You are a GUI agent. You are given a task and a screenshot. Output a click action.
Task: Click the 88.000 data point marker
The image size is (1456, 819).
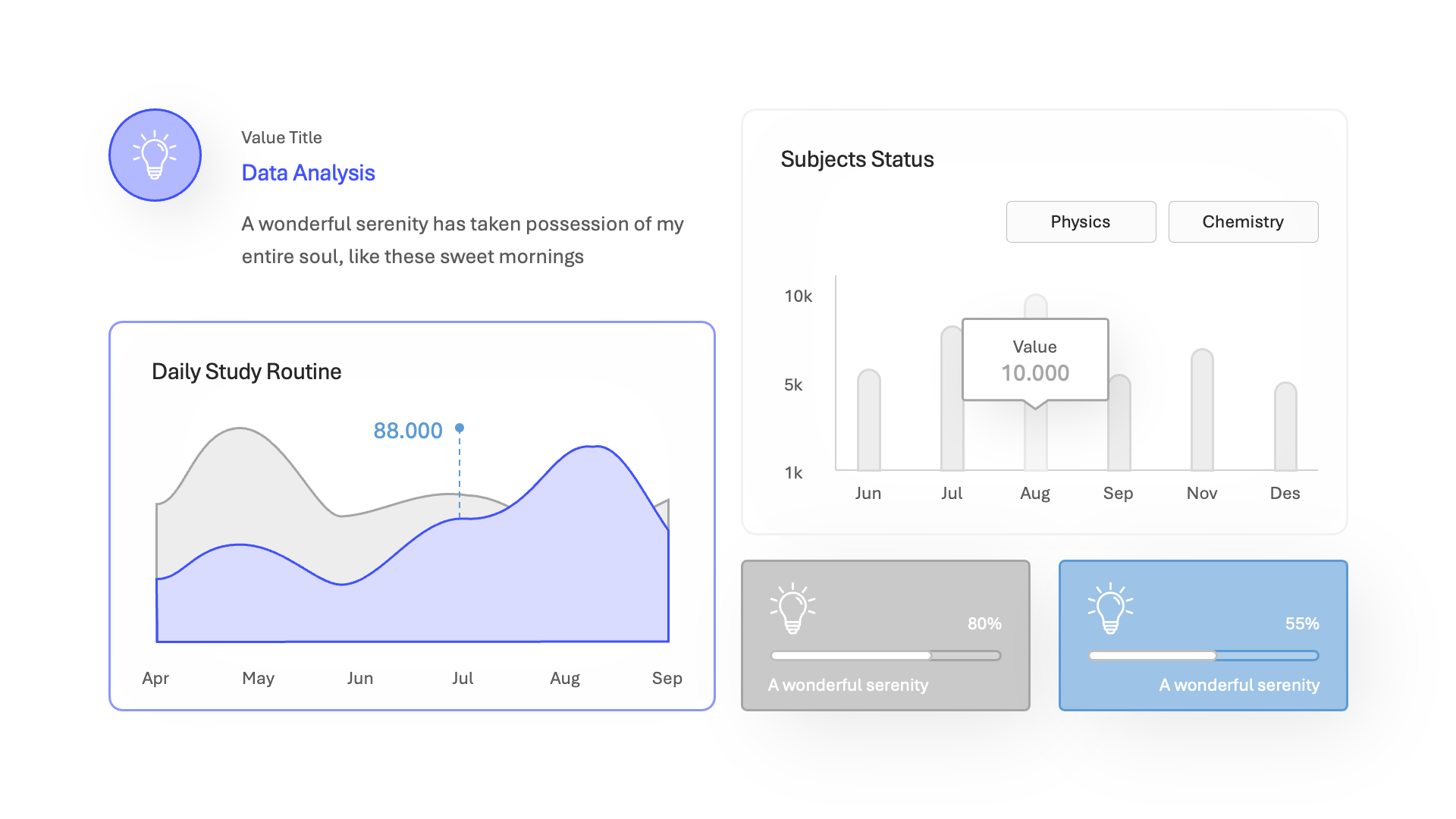pyautogui.click(x=460, y=428)
